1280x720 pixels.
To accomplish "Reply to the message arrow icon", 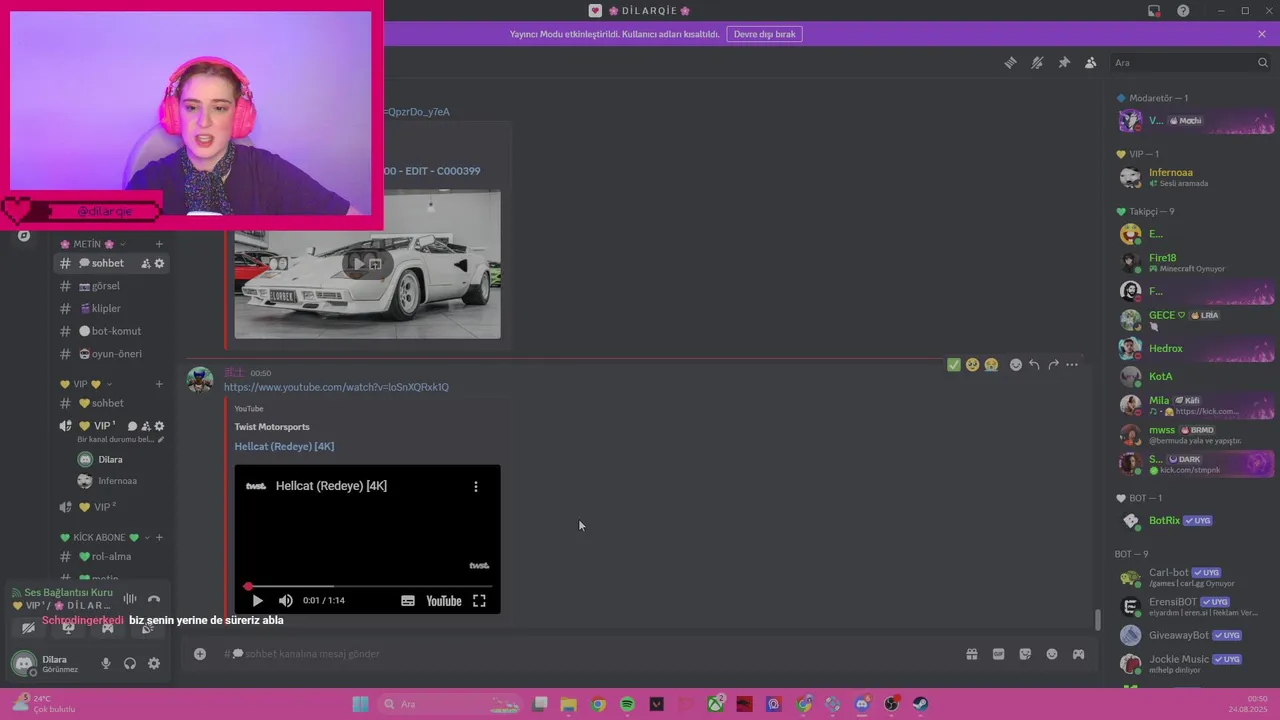I will [x=1034, y=365].
